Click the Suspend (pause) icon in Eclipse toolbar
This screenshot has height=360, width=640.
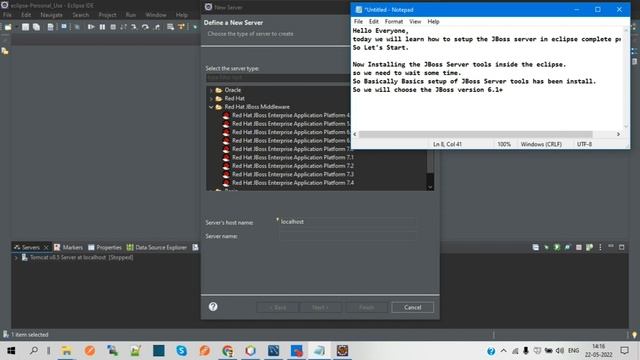pyautogui.click(x=102, y=27)
